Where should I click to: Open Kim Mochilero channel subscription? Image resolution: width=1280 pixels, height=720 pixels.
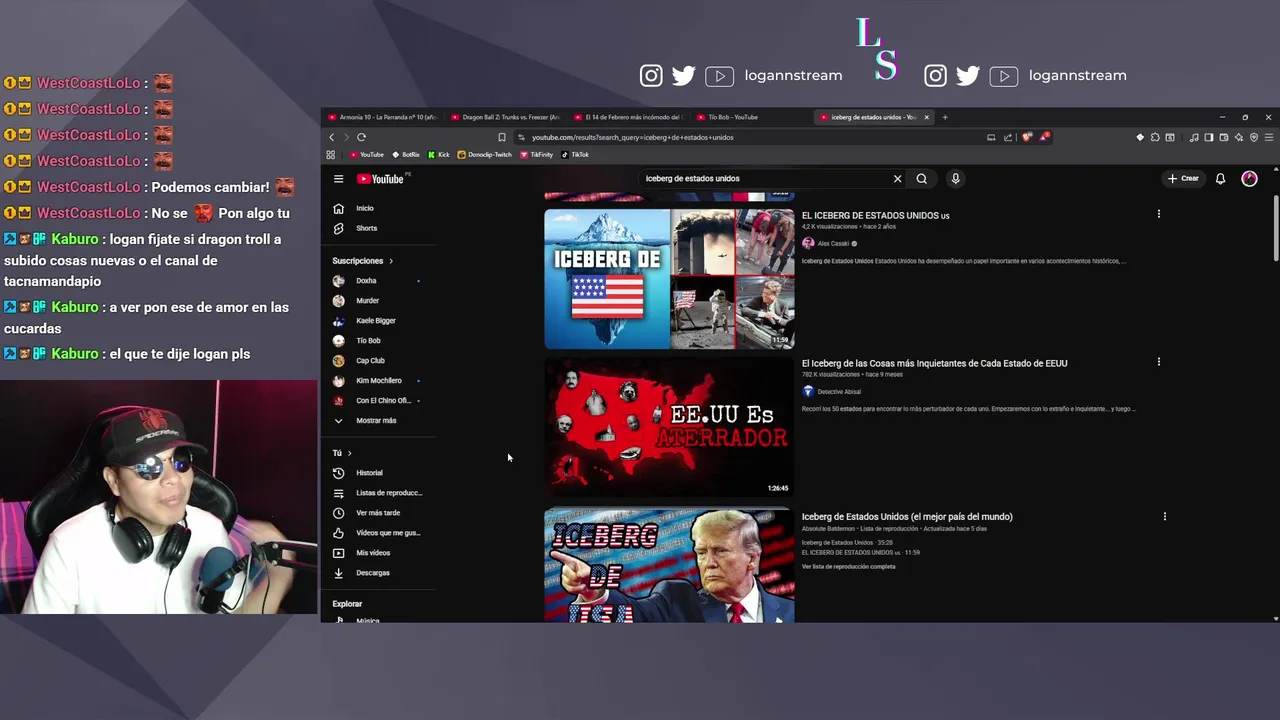pos(378,380)
